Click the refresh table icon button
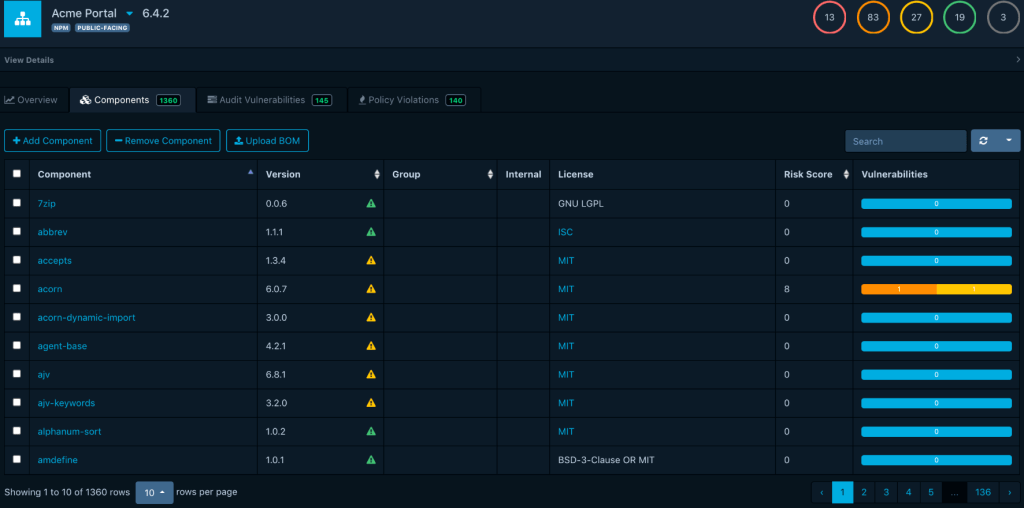The height and width of the screenshot is (508, 1024). (983, 141)
